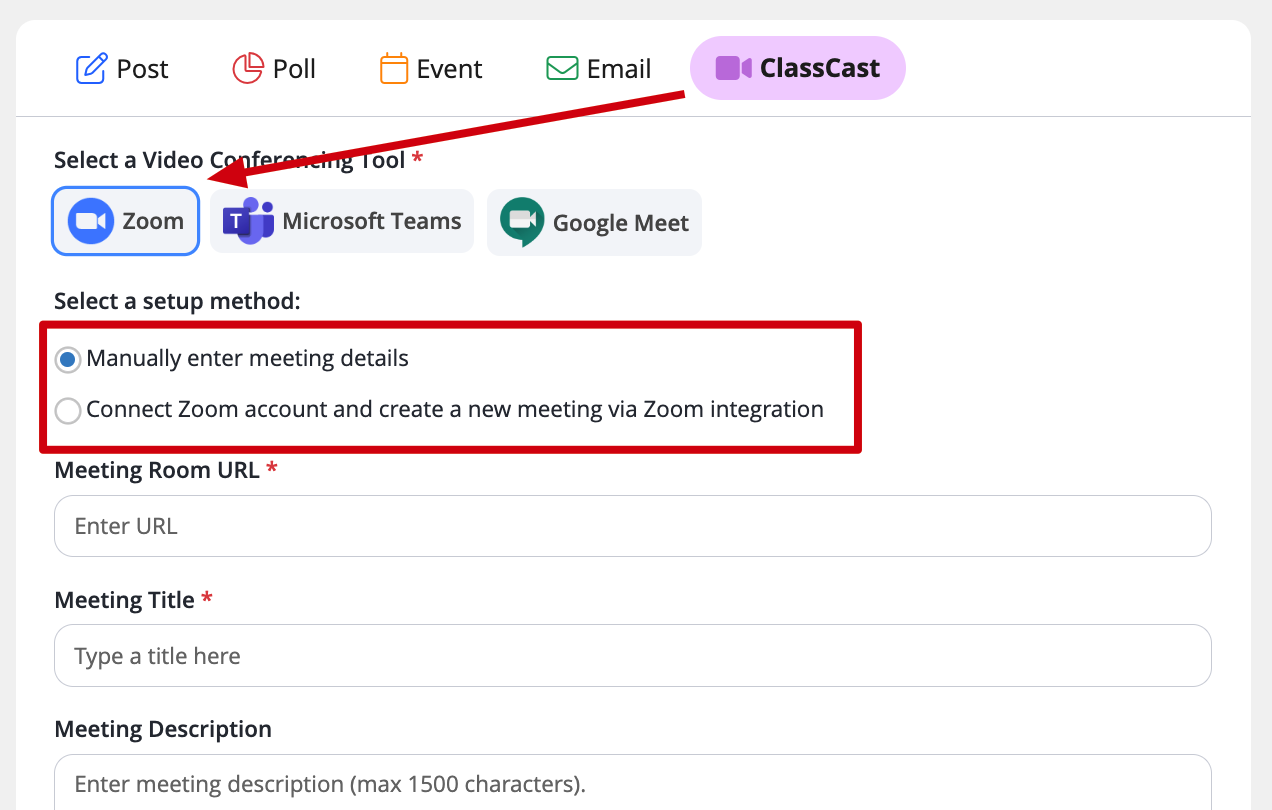This screenshot has width=1272, height=810.
Task: Click the pencil icon beside Post
Action: coord(91,69)
